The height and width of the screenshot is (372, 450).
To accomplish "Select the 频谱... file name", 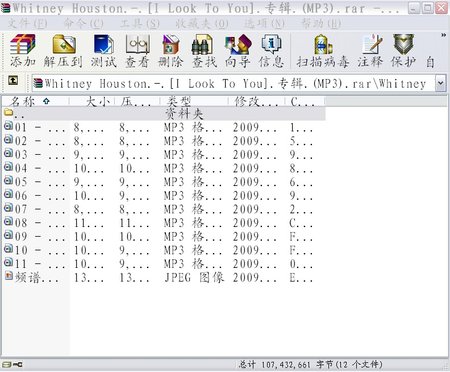I will pos(37,278).
